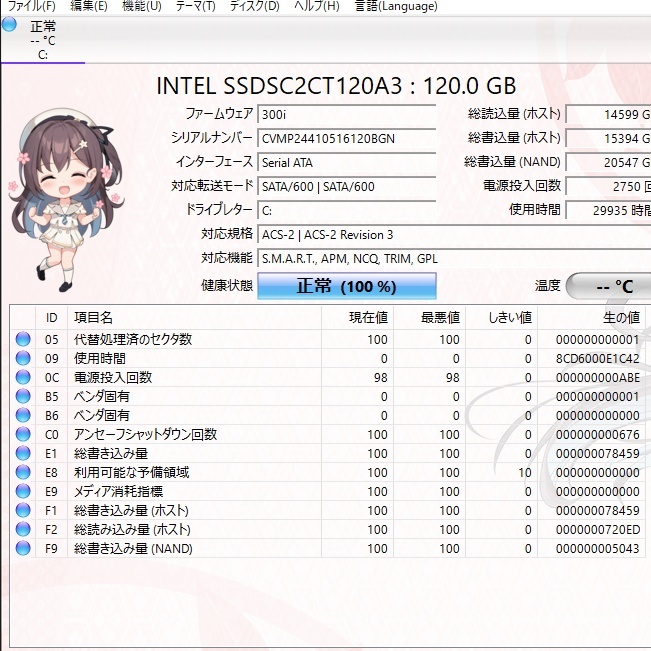Click raw value 0000000720ED
This screenshot has height=651, width=651.
(x=597, y=529)
